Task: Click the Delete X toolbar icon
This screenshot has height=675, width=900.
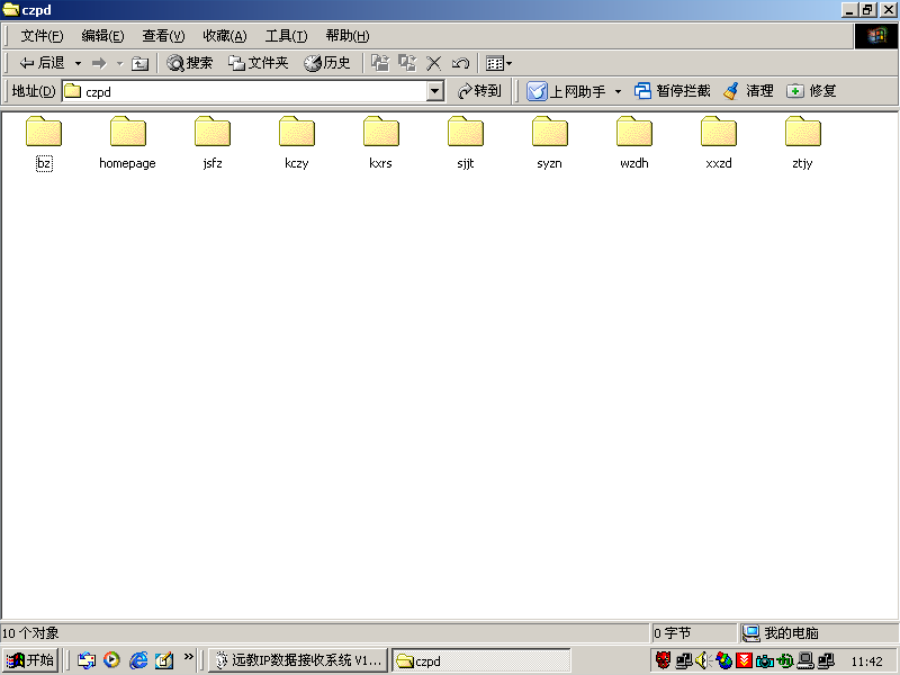Action: tap(434, 63)
